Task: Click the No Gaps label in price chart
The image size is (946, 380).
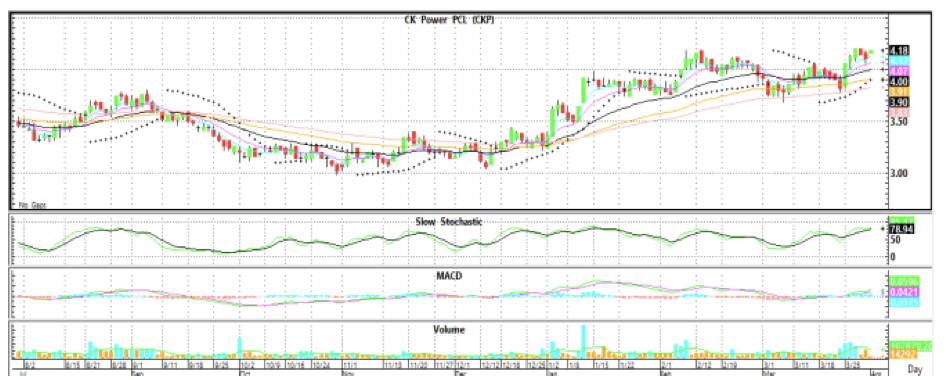Action: tap(32, 205)
